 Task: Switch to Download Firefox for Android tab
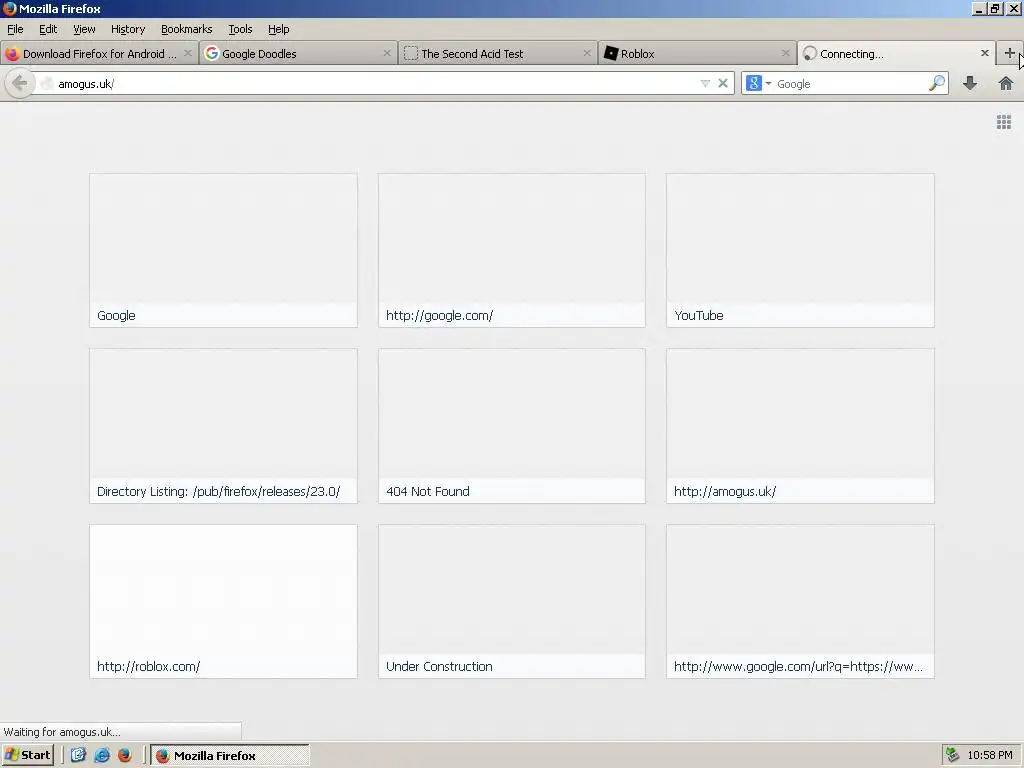[x=99, y=54]
